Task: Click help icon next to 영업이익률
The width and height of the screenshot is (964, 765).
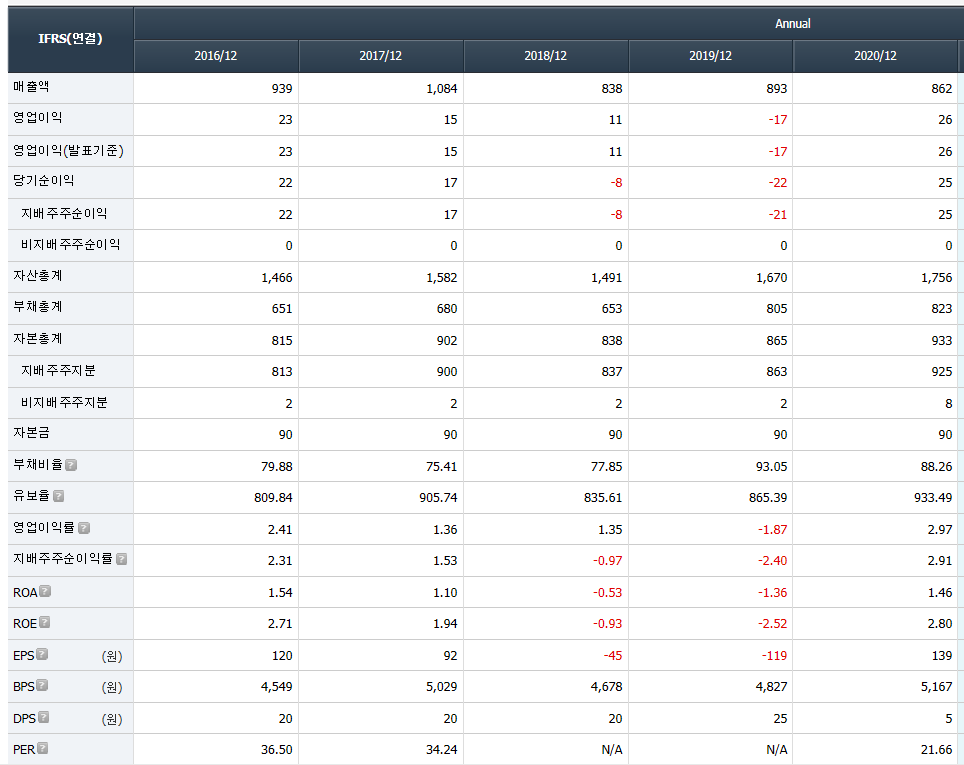Action: (x=84, y=528)
